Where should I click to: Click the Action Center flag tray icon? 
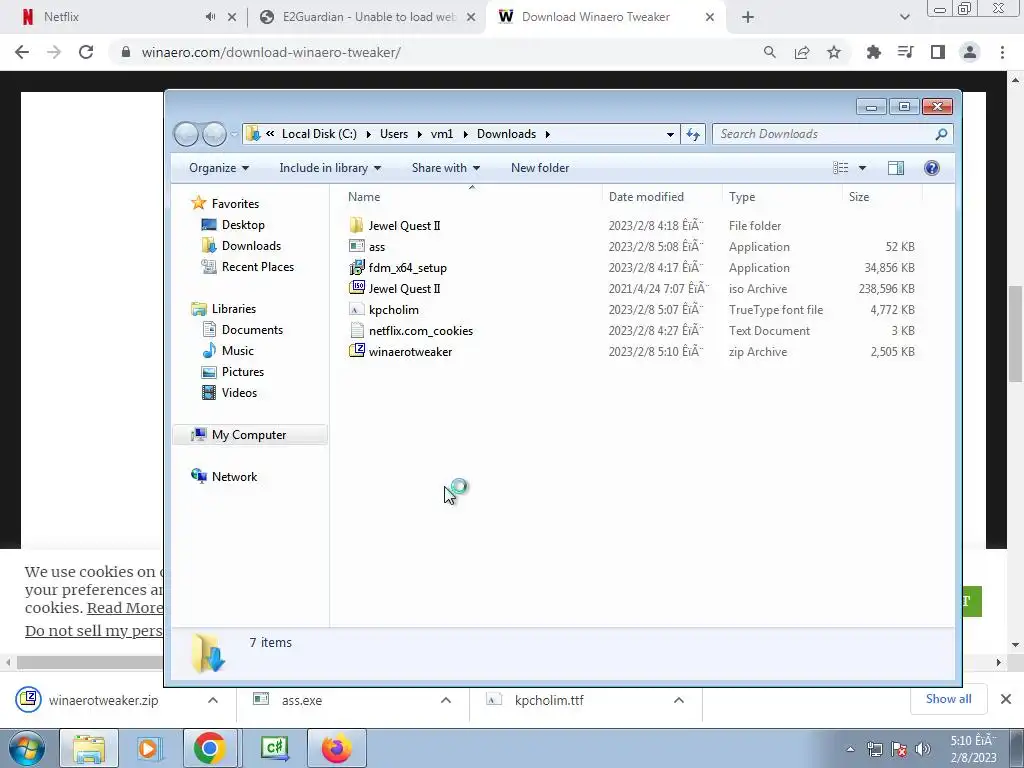point(899,750)
